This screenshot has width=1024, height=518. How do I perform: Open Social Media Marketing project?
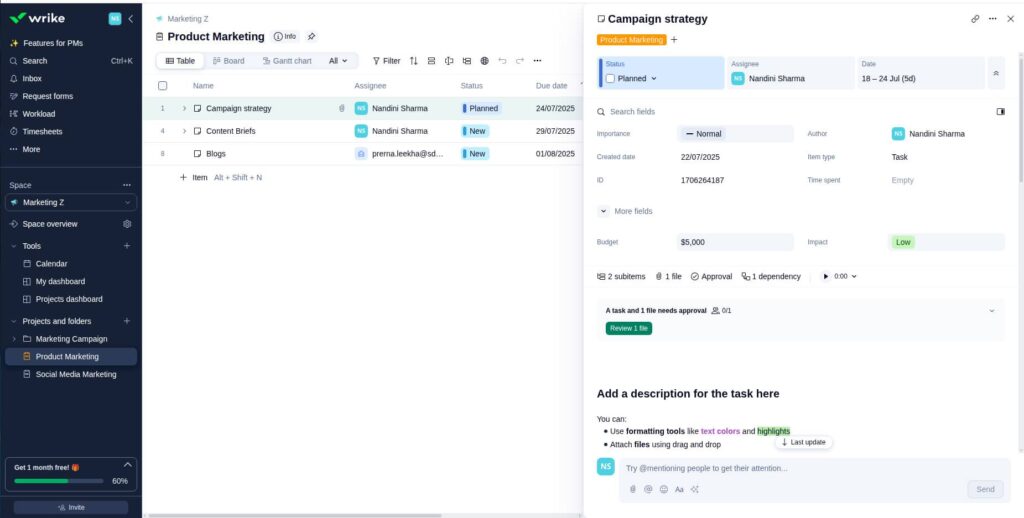click(76, 374)
